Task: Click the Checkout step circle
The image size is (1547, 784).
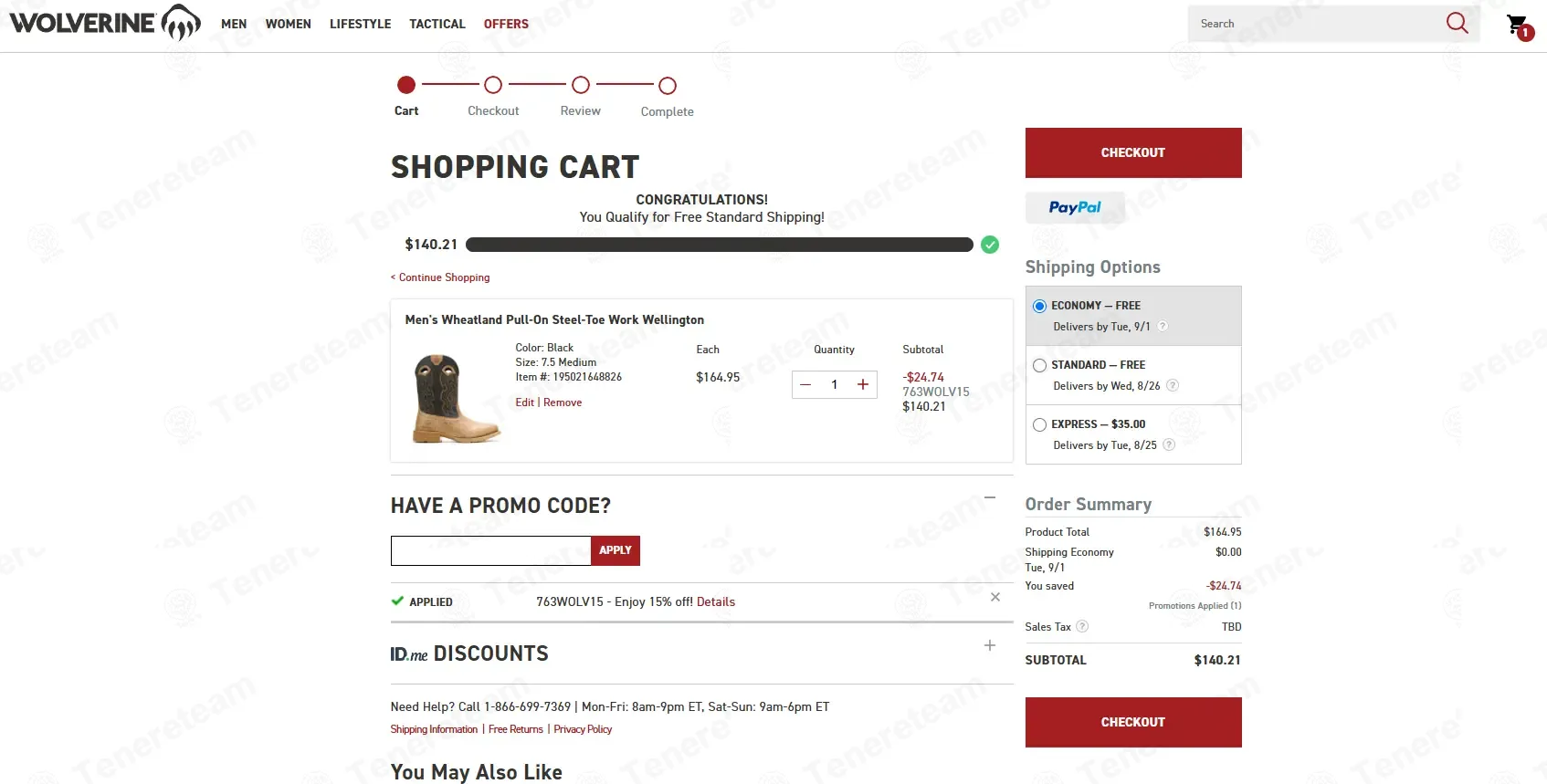Action: (x=493, y=85)
